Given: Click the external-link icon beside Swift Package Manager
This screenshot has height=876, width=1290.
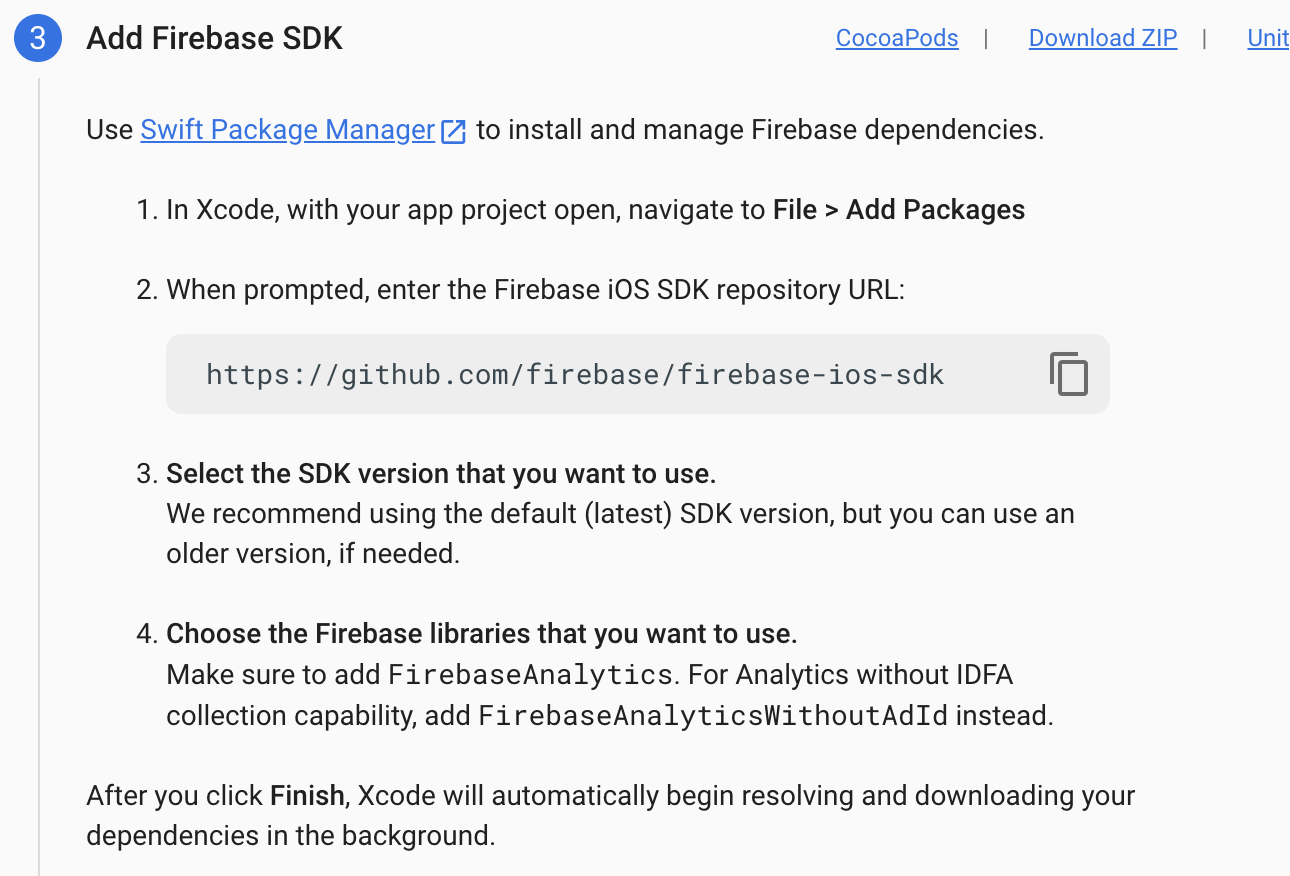Looking at the screenshot, I should 453,130.
